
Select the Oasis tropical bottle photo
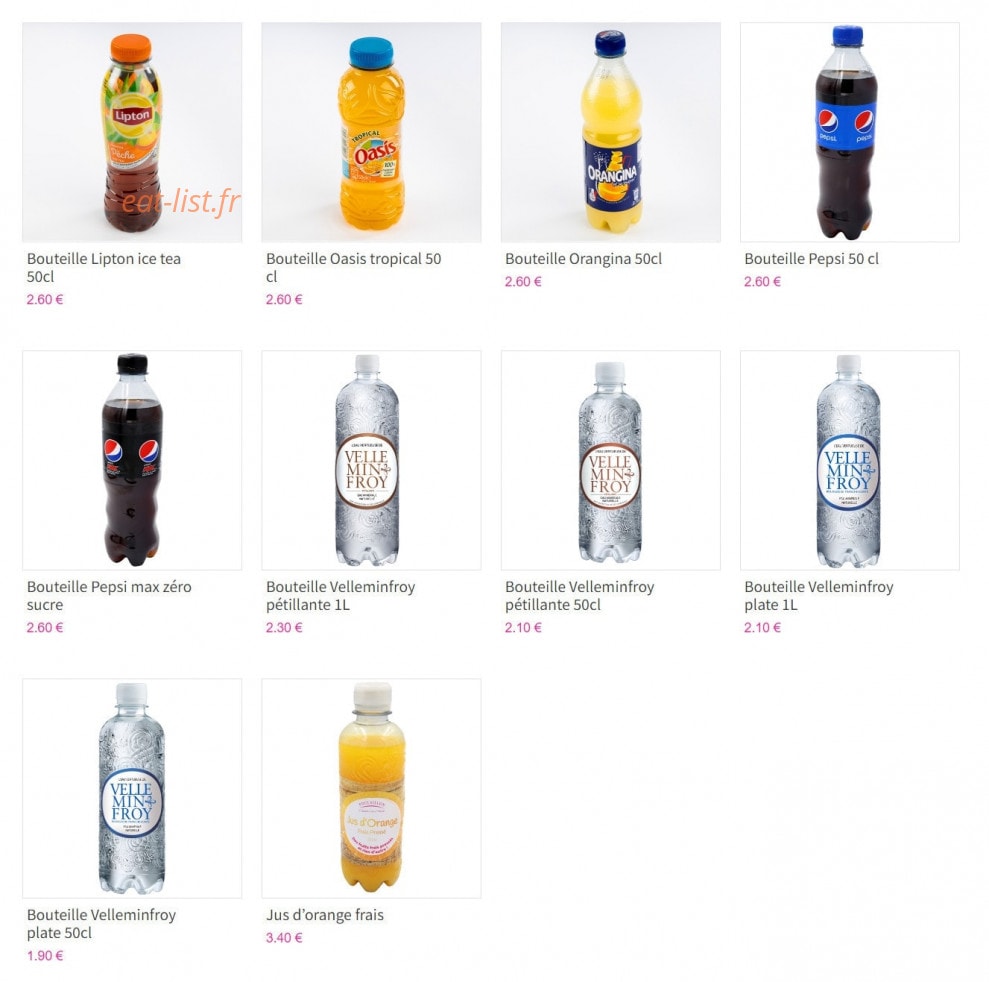coord(371,132)
